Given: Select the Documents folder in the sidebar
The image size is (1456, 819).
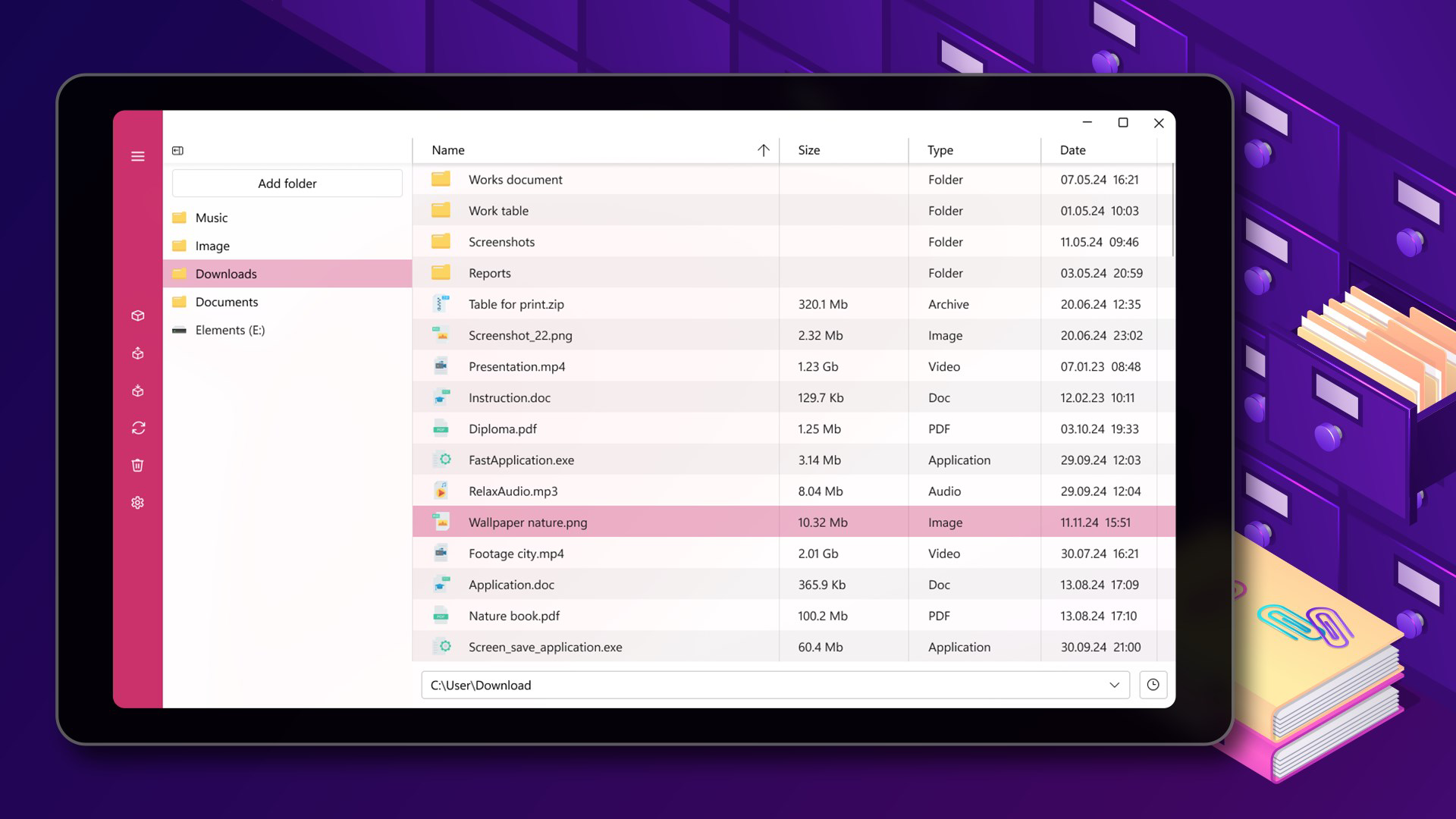Looking at the screenshot, I should point(287,302).
